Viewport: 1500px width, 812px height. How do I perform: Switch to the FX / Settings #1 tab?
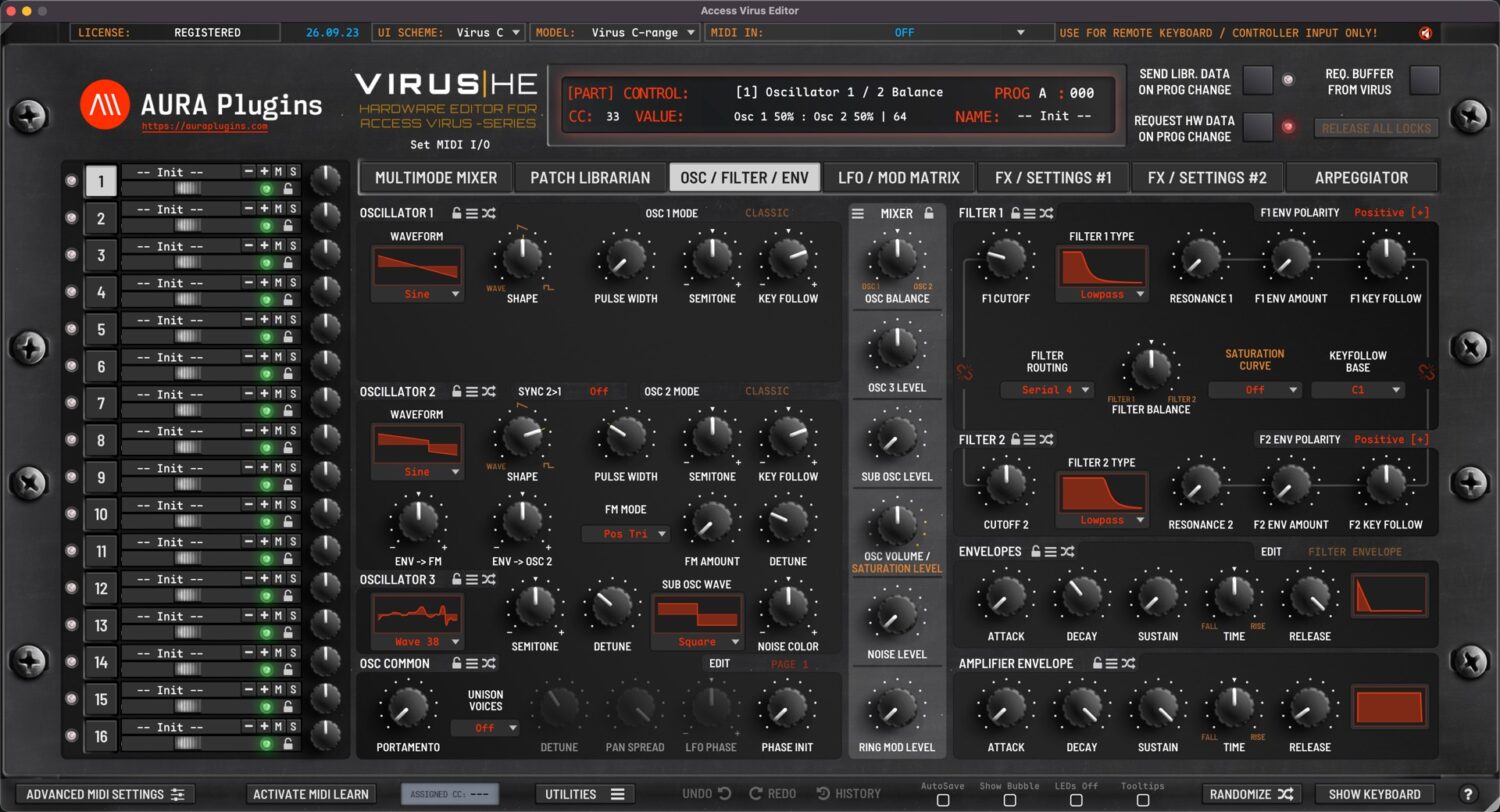(1053, 178)
